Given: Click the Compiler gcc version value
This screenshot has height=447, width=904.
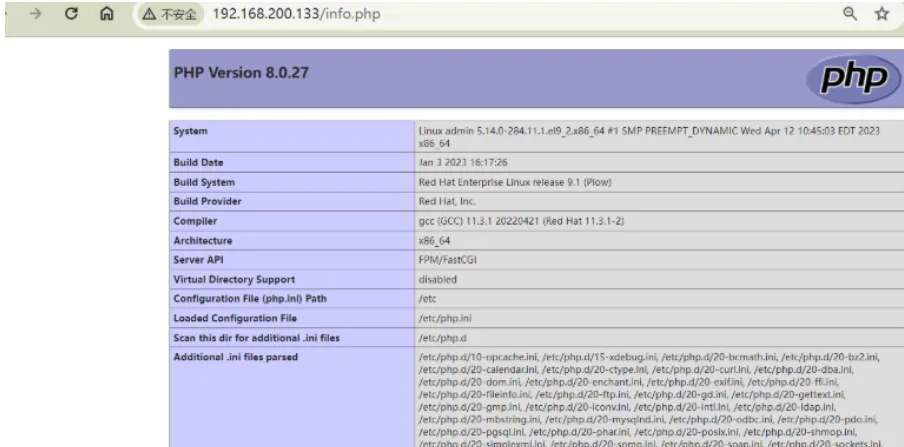Looking at the screenshot, I should point(521,221).
